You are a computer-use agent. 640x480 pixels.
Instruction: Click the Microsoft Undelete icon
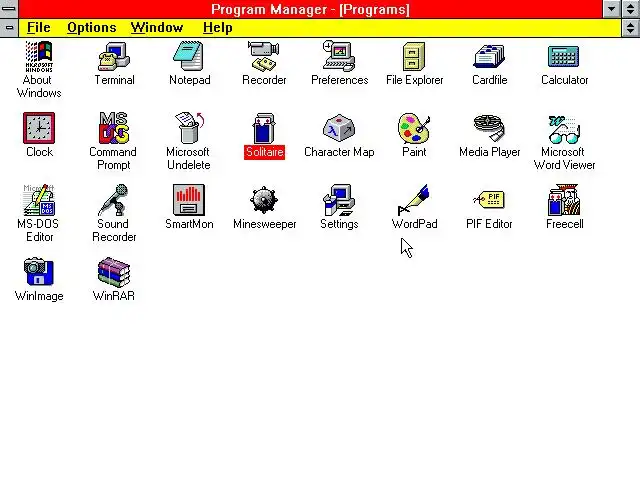(x=189, y=128)
